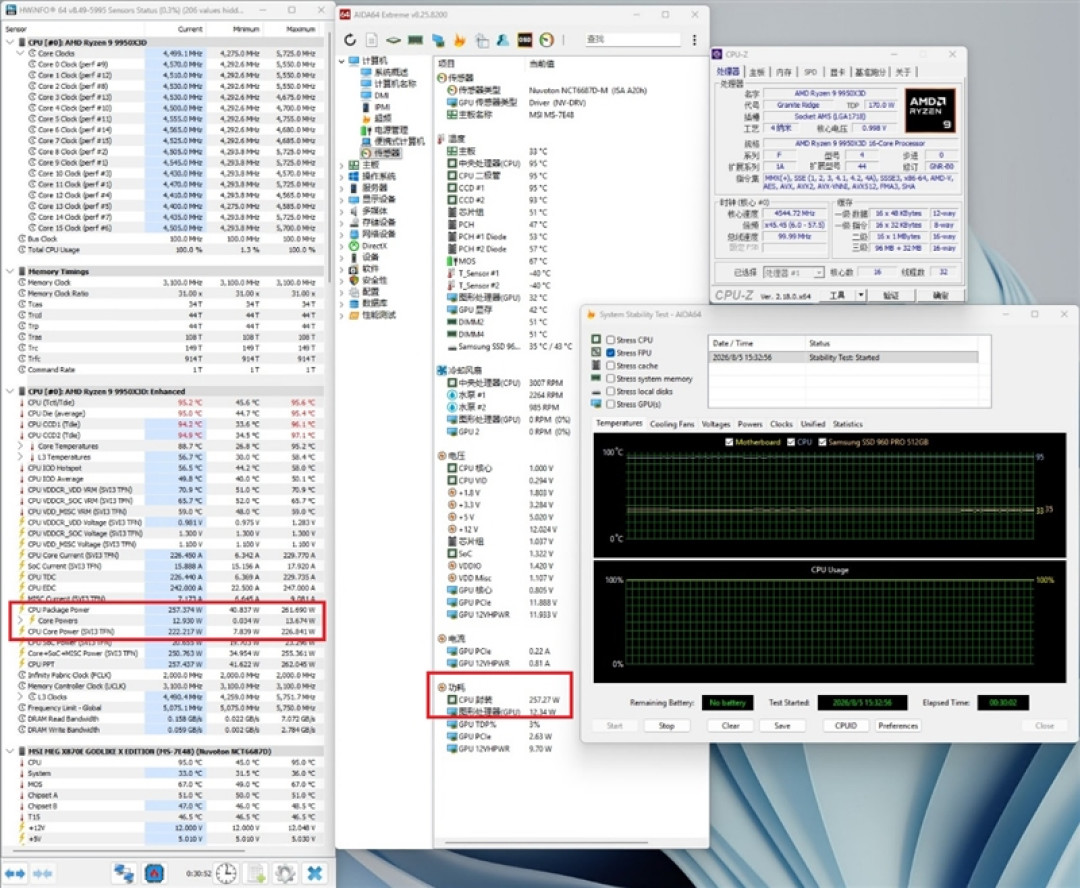1080x888 pixels.
Task: Open the Voltages tab in Stability Test
Action: coord(716,424)
